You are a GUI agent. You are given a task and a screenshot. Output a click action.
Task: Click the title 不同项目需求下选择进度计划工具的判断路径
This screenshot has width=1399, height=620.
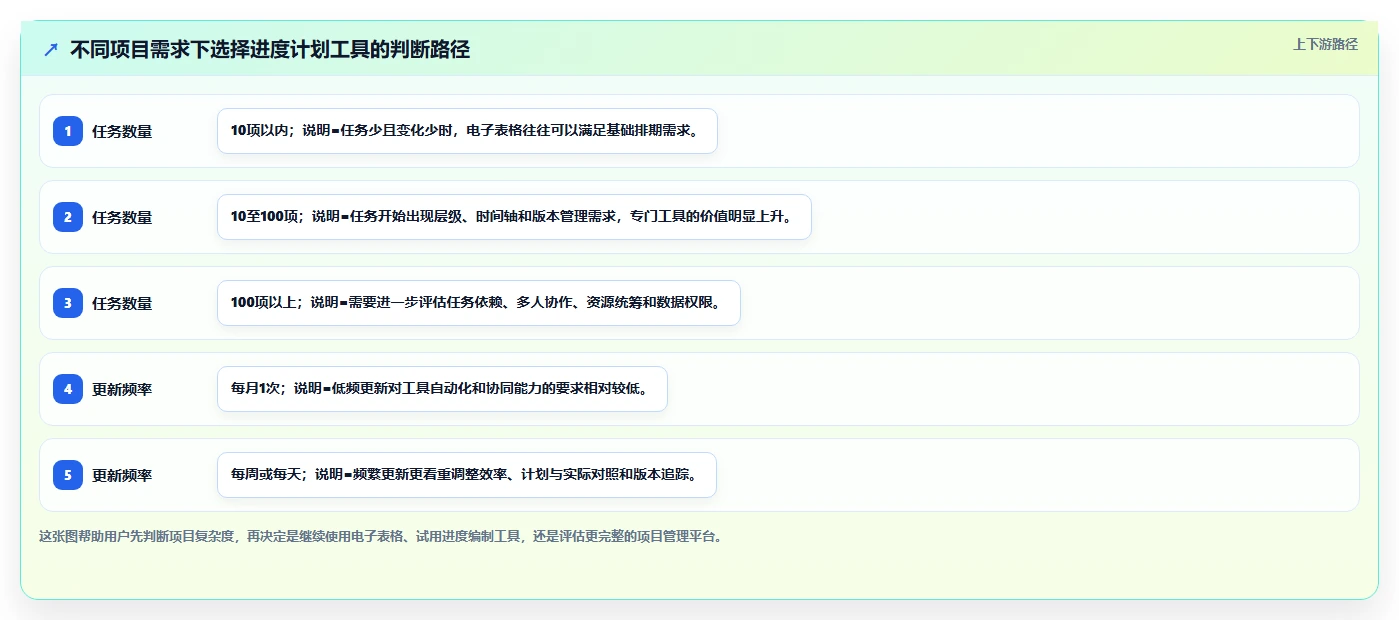[x=270, y=49]
